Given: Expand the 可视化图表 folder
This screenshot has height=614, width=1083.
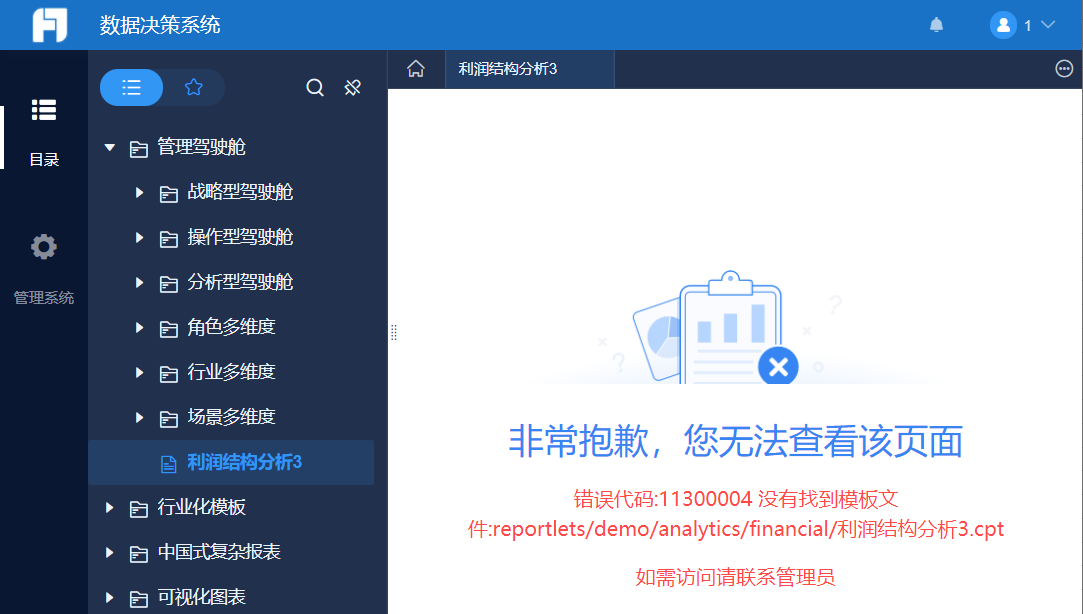Looking at the screenshot, I should [x=109, y=597].
